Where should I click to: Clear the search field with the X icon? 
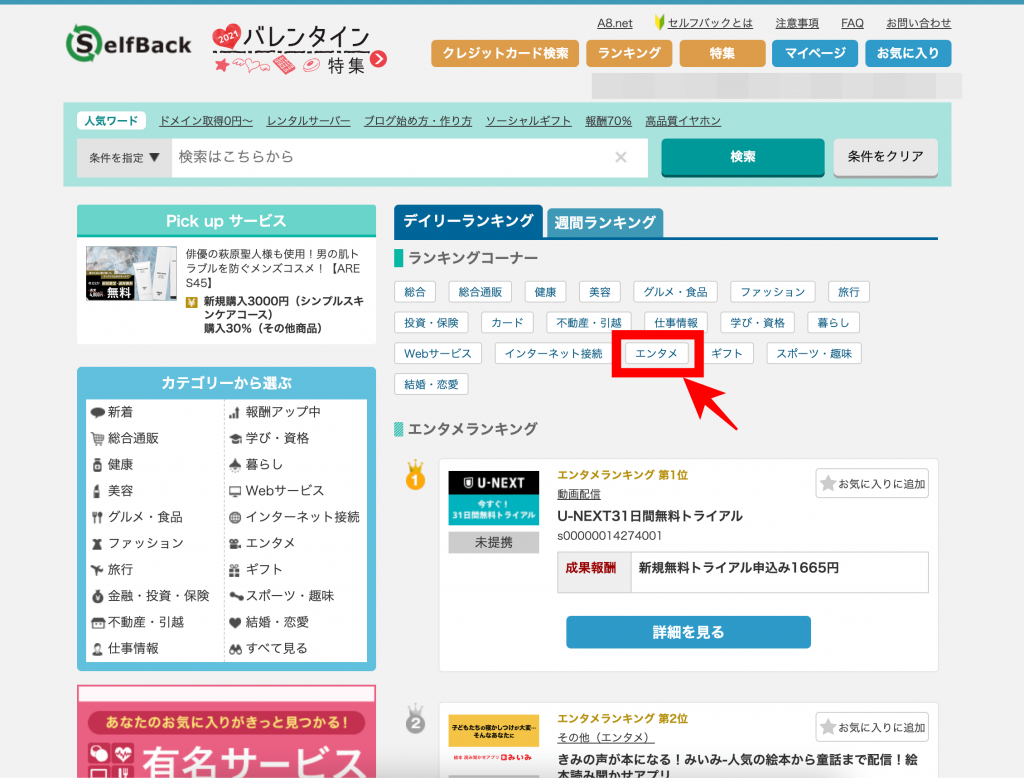click(x=621, y=157)
